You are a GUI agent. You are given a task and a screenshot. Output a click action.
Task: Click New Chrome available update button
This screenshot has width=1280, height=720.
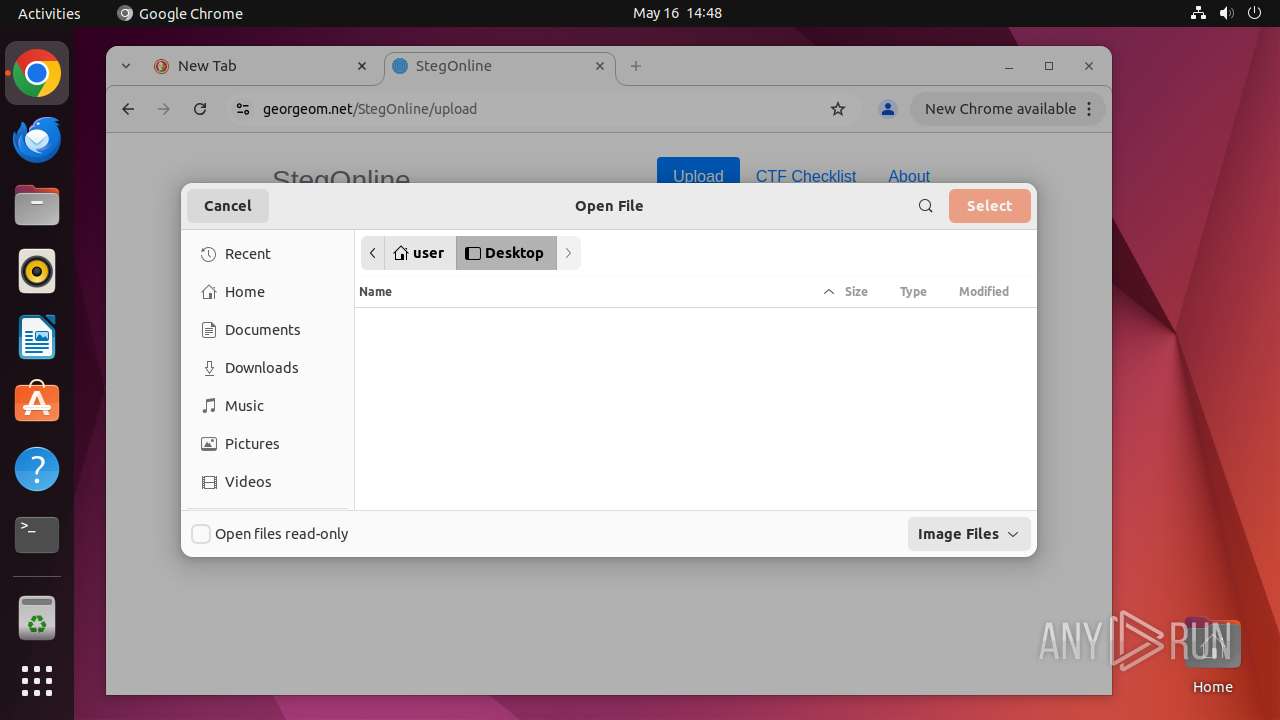coord(1007,109)
